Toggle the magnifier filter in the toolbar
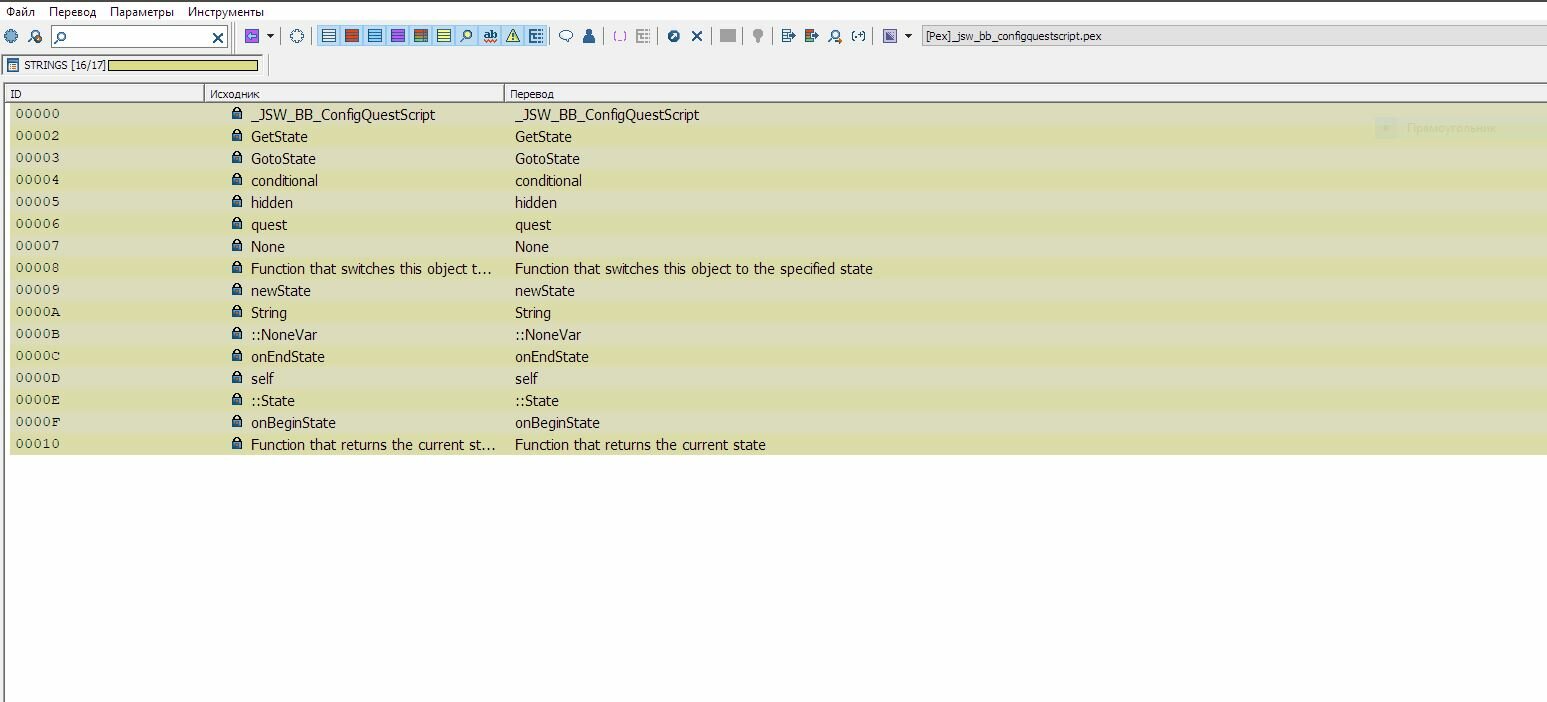1547x702 pixels. click(x=467, y=36)
